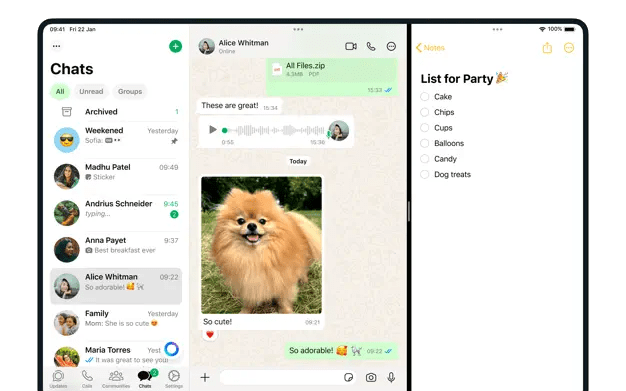The height and width of the screenshot is (391, 626).
Task: Tap the split view divider handle
Action: tap(409, 211)
